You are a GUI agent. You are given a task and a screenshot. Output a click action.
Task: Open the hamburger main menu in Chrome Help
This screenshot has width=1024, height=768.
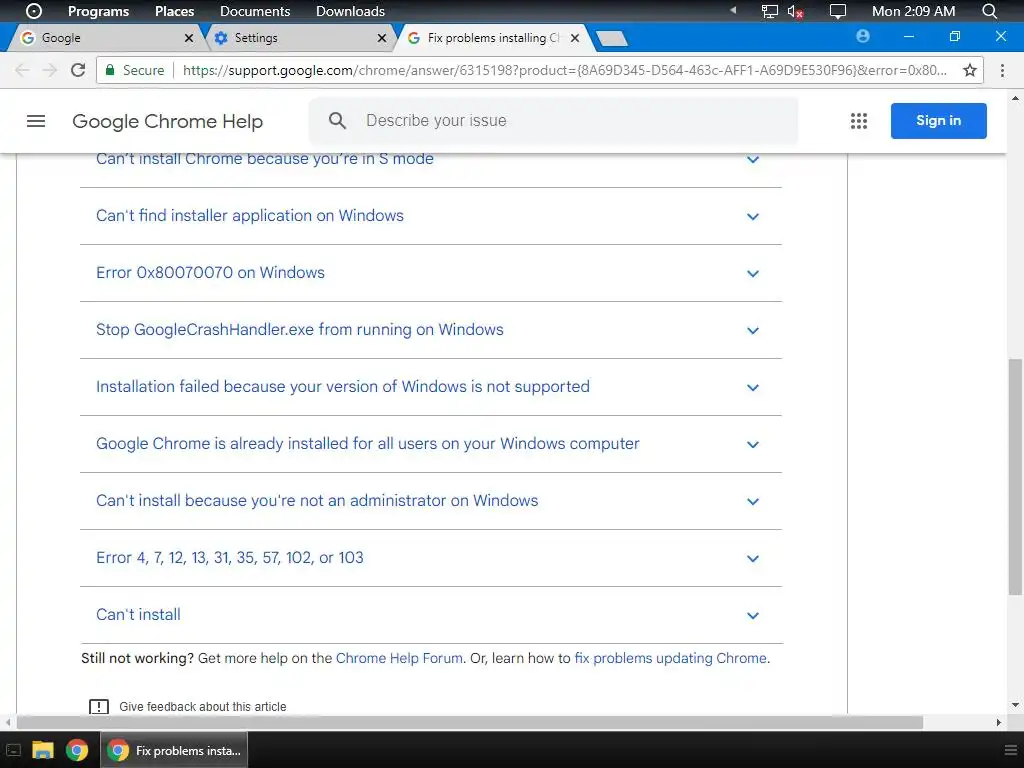[36, 121]
